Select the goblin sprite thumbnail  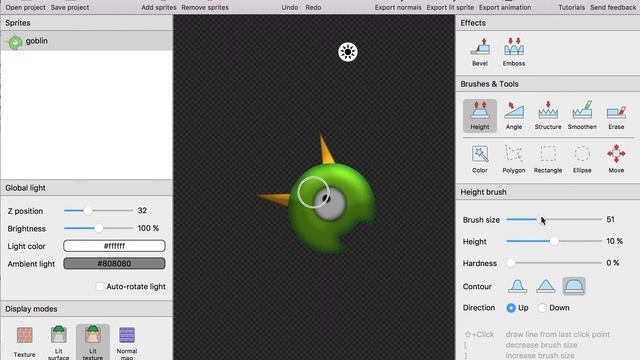[15, 41]
